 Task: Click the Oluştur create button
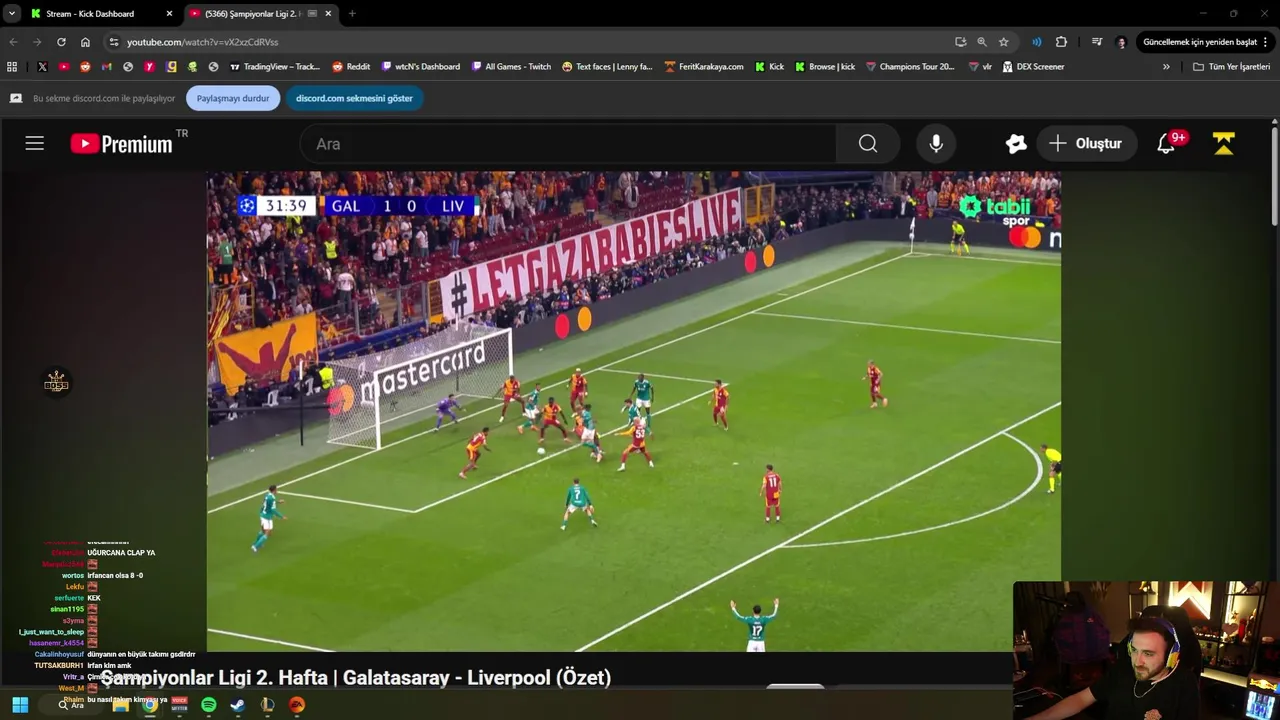1086,143
